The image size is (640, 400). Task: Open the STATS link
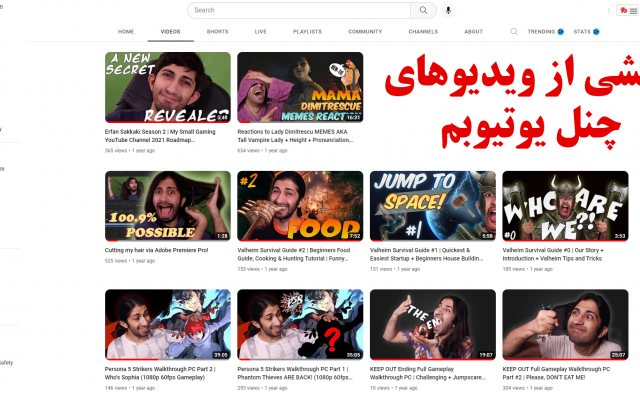coord(582,32)
